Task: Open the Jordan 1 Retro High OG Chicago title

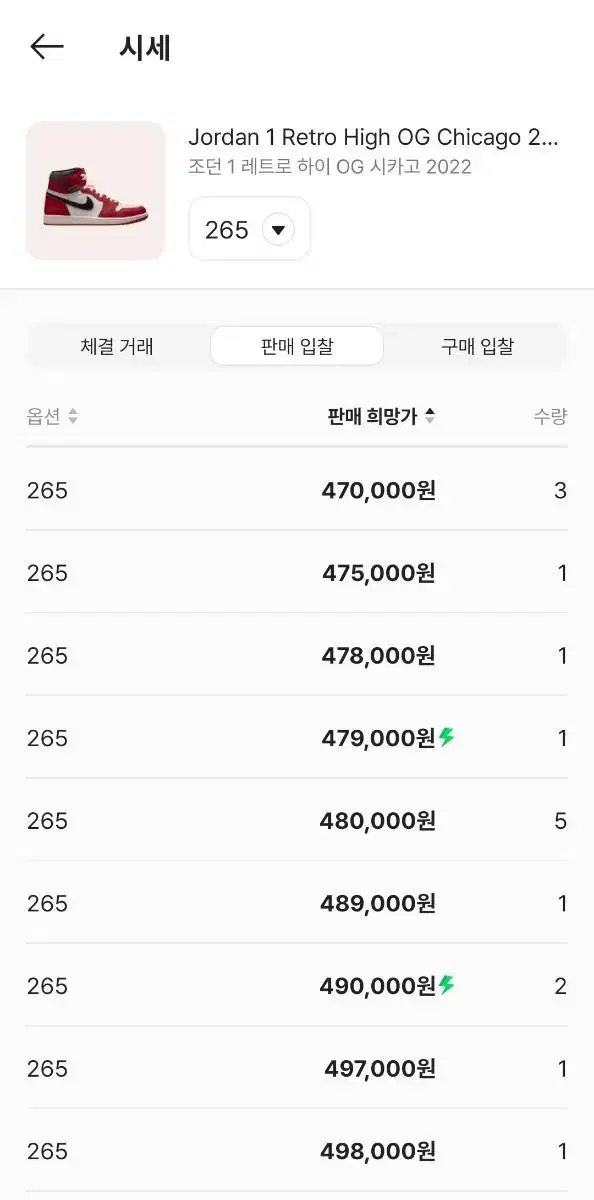Action: tap(373, 137)
